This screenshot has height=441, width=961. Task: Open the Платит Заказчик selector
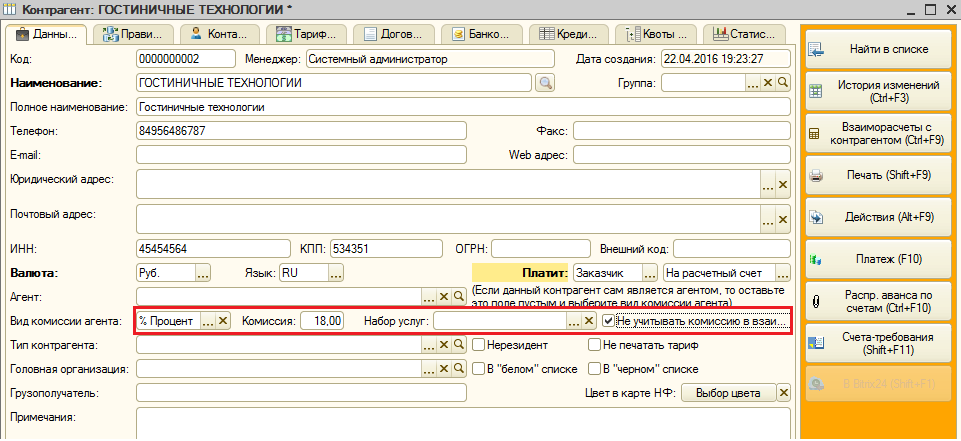tap(650, 273)
